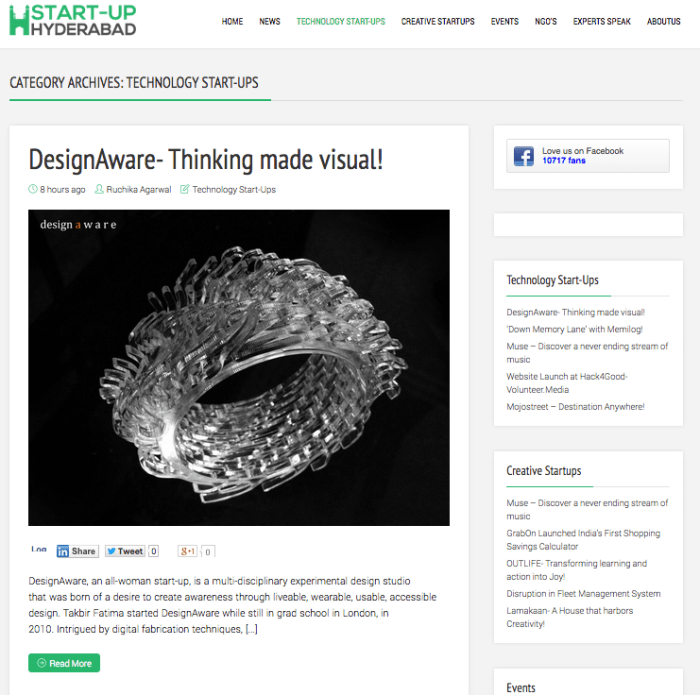The width and height of the screenshot is (700, 695).
Task: Open Creative Startups navigation menu
Action: pyautogui.click(x=437, y=21)
